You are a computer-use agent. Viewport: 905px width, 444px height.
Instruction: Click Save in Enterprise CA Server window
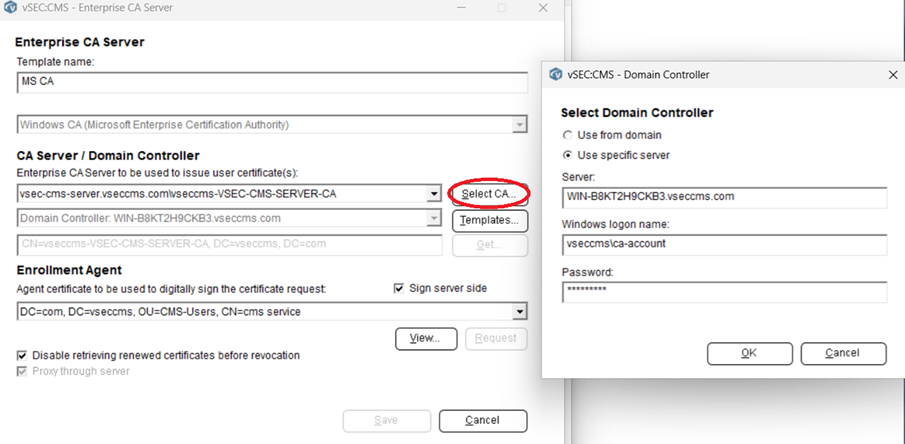click(x=387, y=421)
